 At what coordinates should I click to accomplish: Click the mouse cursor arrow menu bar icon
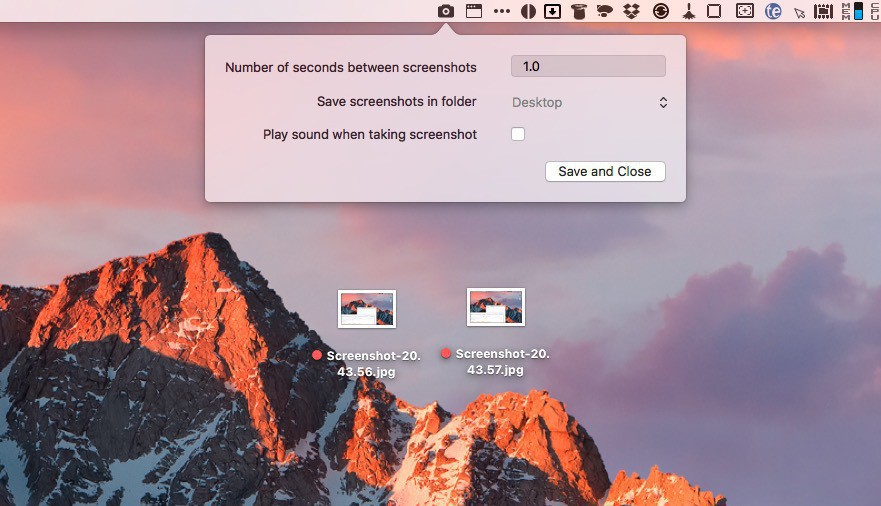(800, 12)
